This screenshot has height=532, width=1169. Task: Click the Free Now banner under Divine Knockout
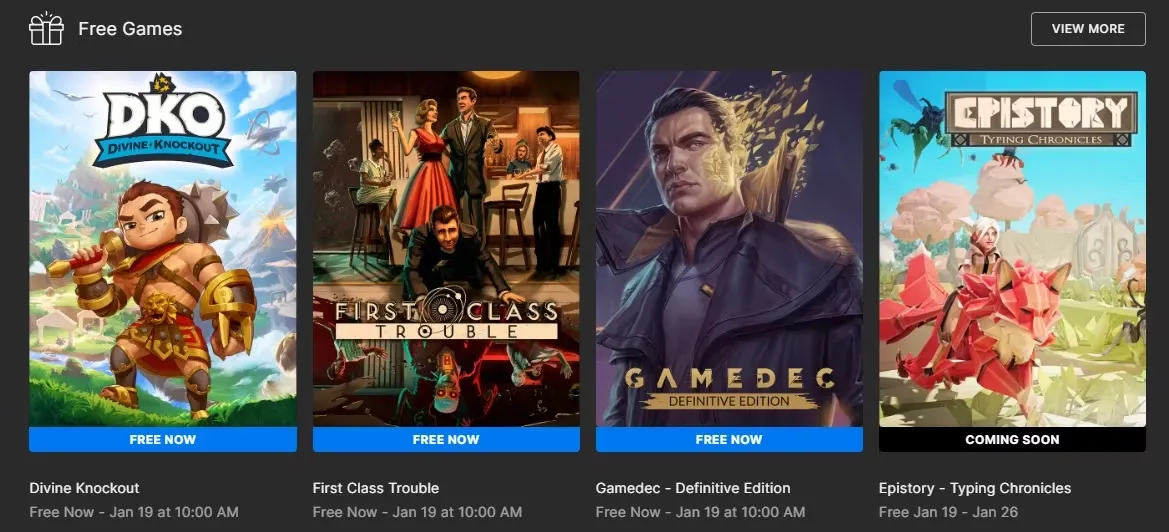pos(163,440)
